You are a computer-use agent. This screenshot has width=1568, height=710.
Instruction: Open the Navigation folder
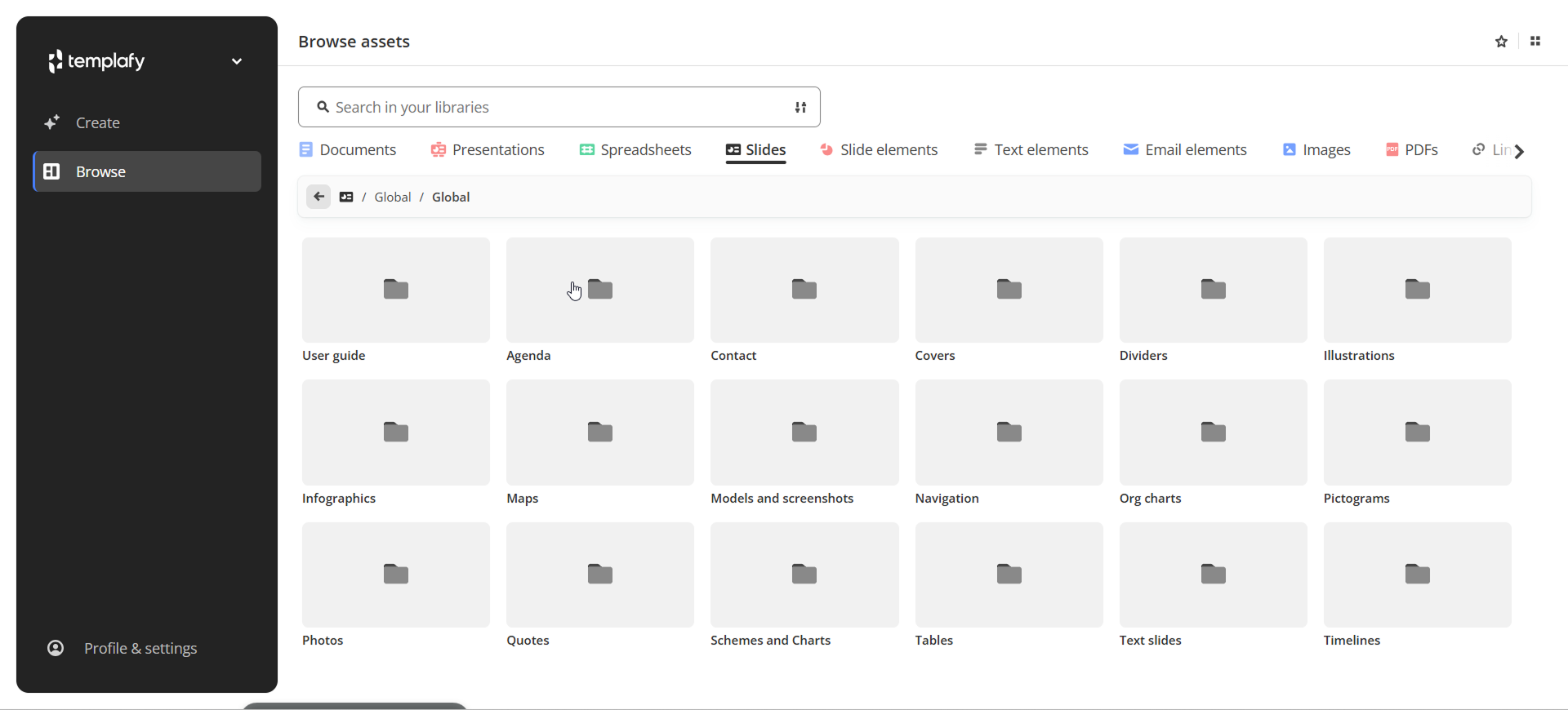tap(1009, 443)
